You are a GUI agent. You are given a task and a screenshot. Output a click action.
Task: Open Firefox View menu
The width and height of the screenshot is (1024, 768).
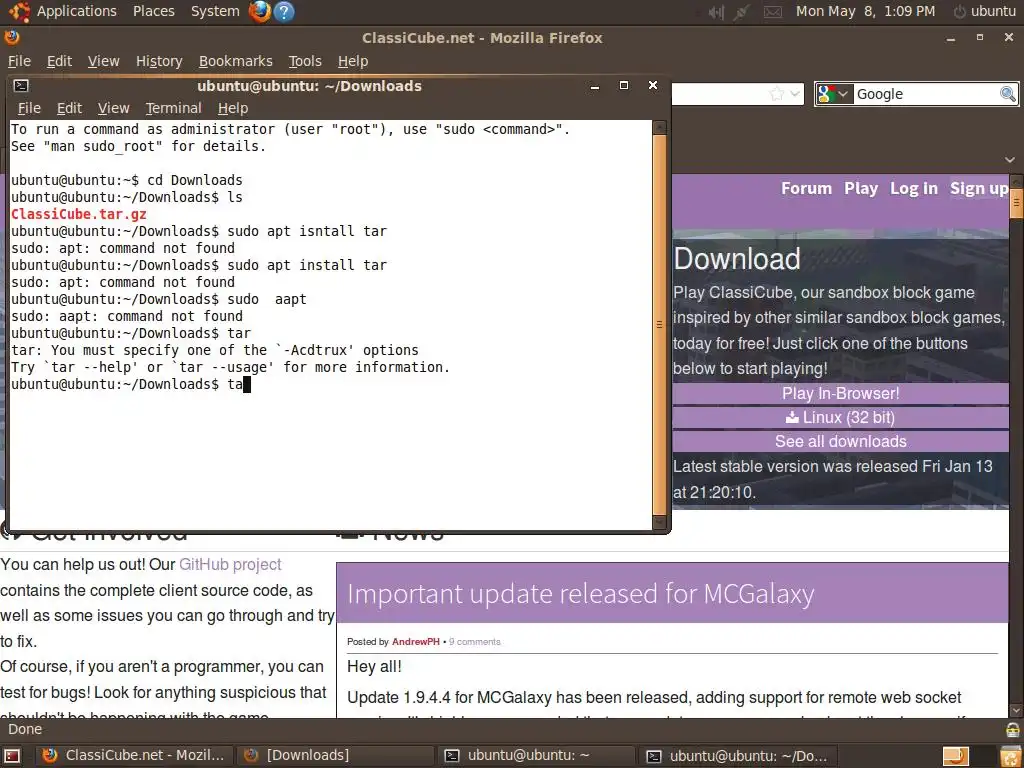pos(103,61)
